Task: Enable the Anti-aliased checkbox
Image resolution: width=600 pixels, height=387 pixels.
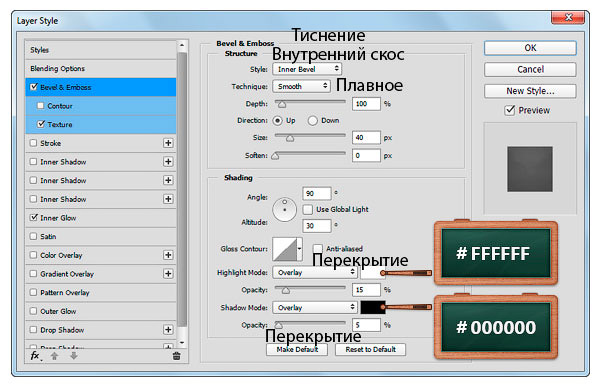Action: (x=317, y=248)
